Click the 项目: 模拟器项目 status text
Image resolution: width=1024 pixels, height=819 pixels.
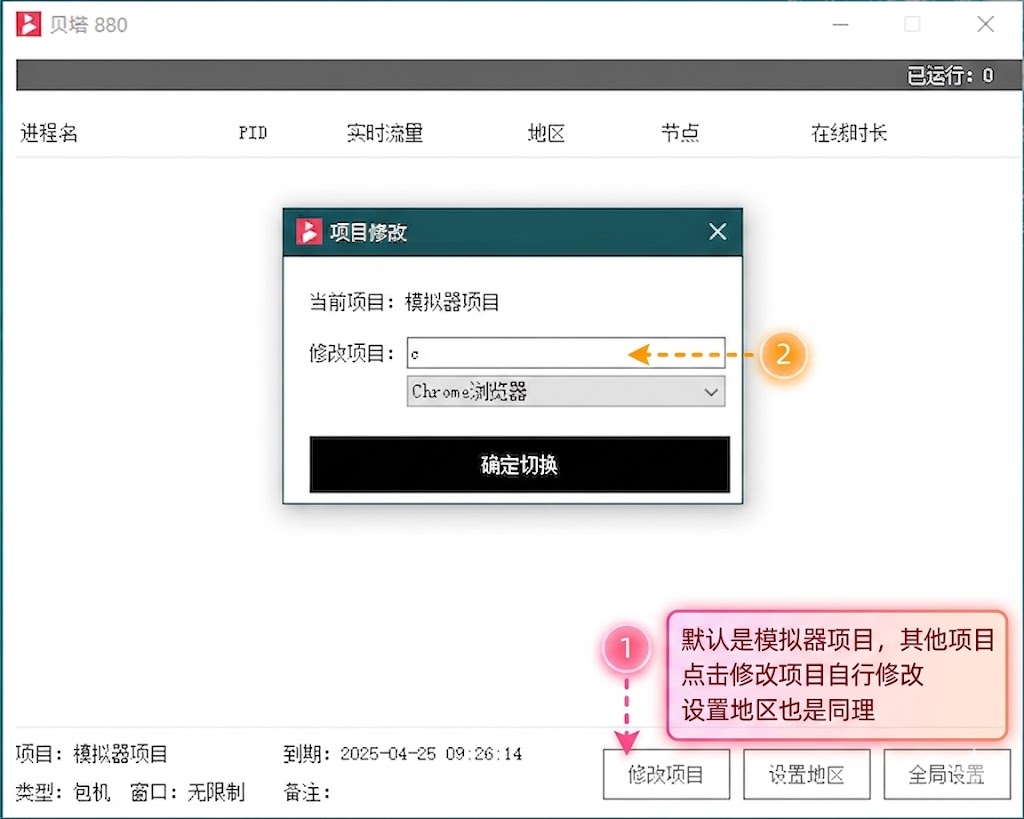click(x=91, y=754)
